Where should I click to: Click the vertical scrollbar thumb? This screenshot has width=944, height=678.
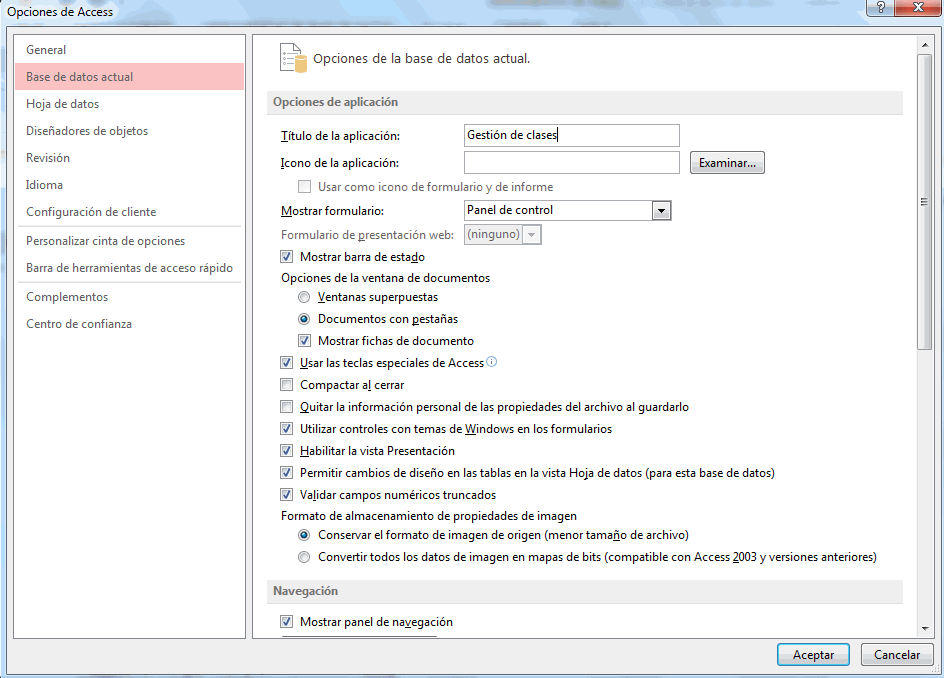pyautogui.click(x=925, y=202)
